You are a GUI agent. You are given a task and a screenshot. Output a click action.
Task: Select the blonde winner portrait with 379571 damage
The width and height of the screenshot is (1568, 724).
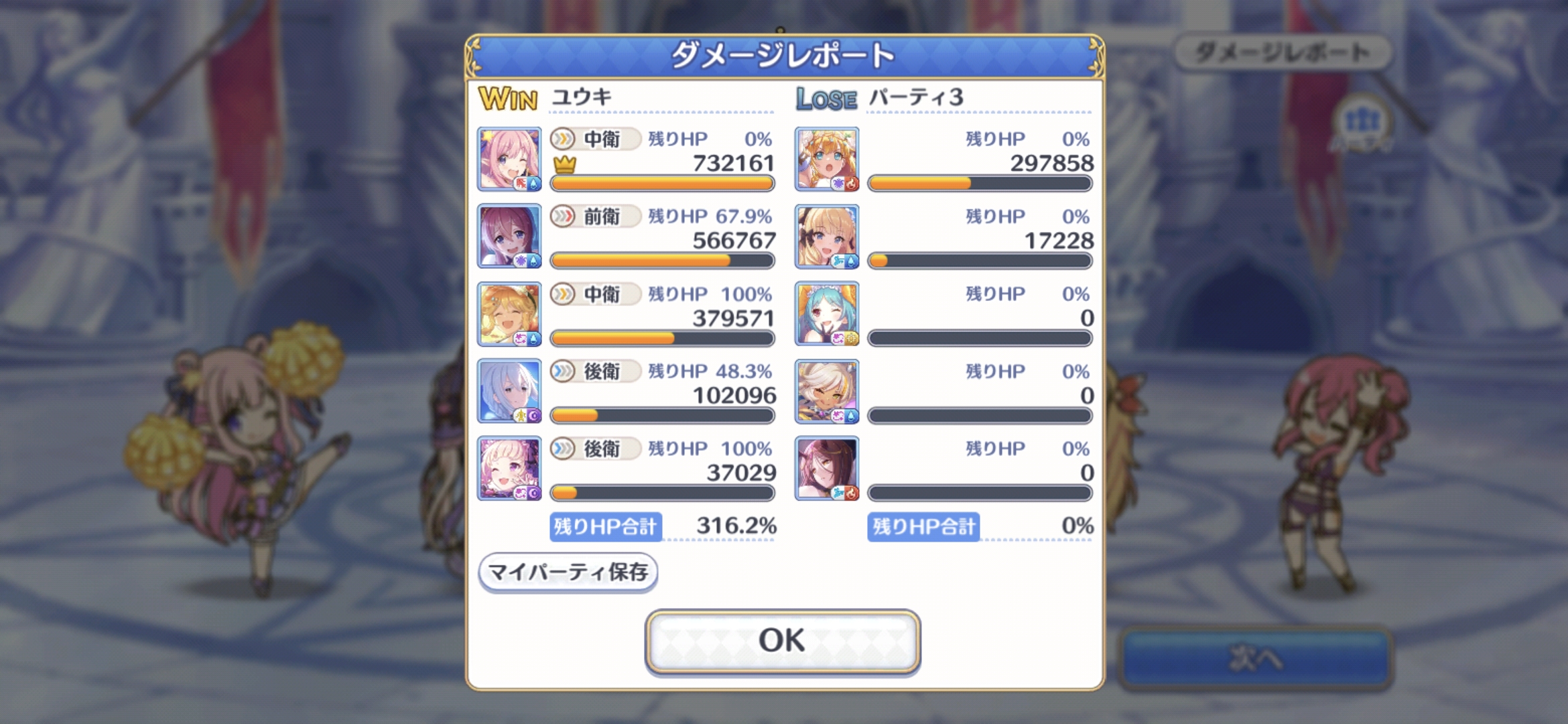click(509, 314)
